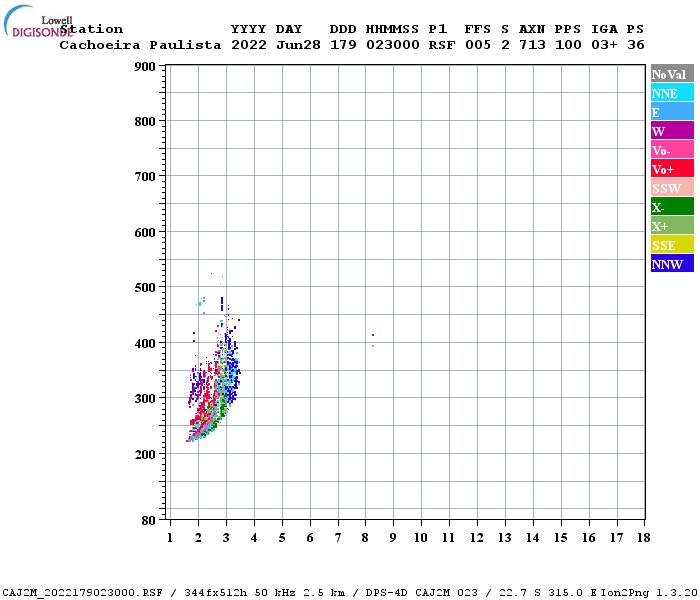Click frequency axis label 1
This screenshot has width=700, height=600.
170,538
